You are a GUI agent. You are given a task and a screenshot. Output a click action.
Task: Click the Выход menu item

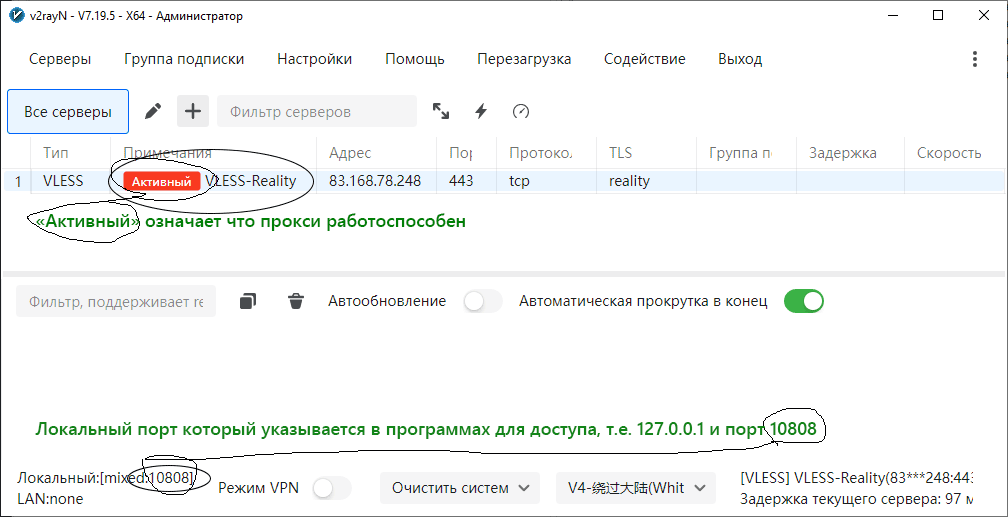tap(740, 59)
